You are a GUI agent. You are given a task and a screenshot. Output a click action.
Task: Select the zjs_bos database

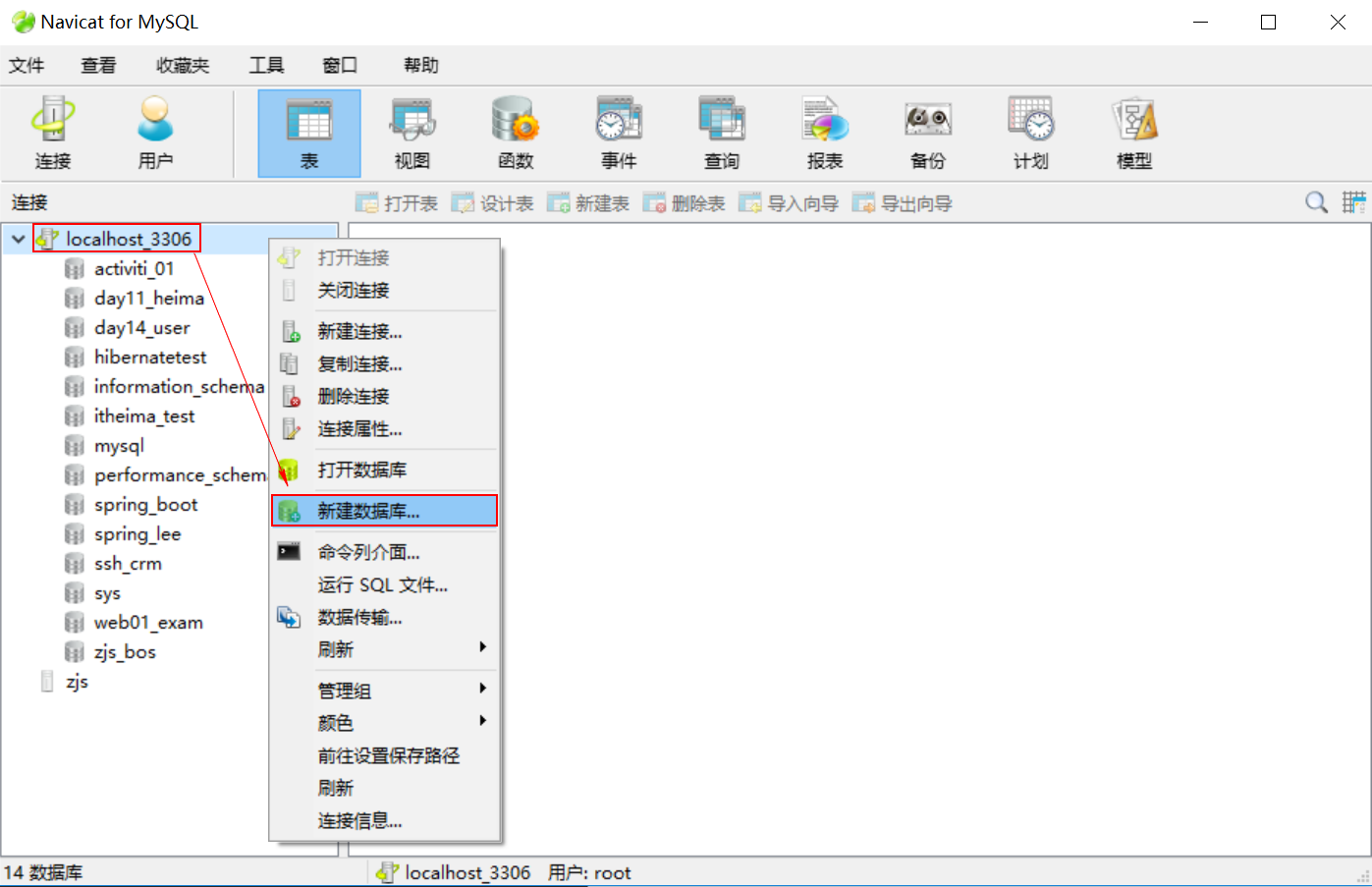pos(125,651)
